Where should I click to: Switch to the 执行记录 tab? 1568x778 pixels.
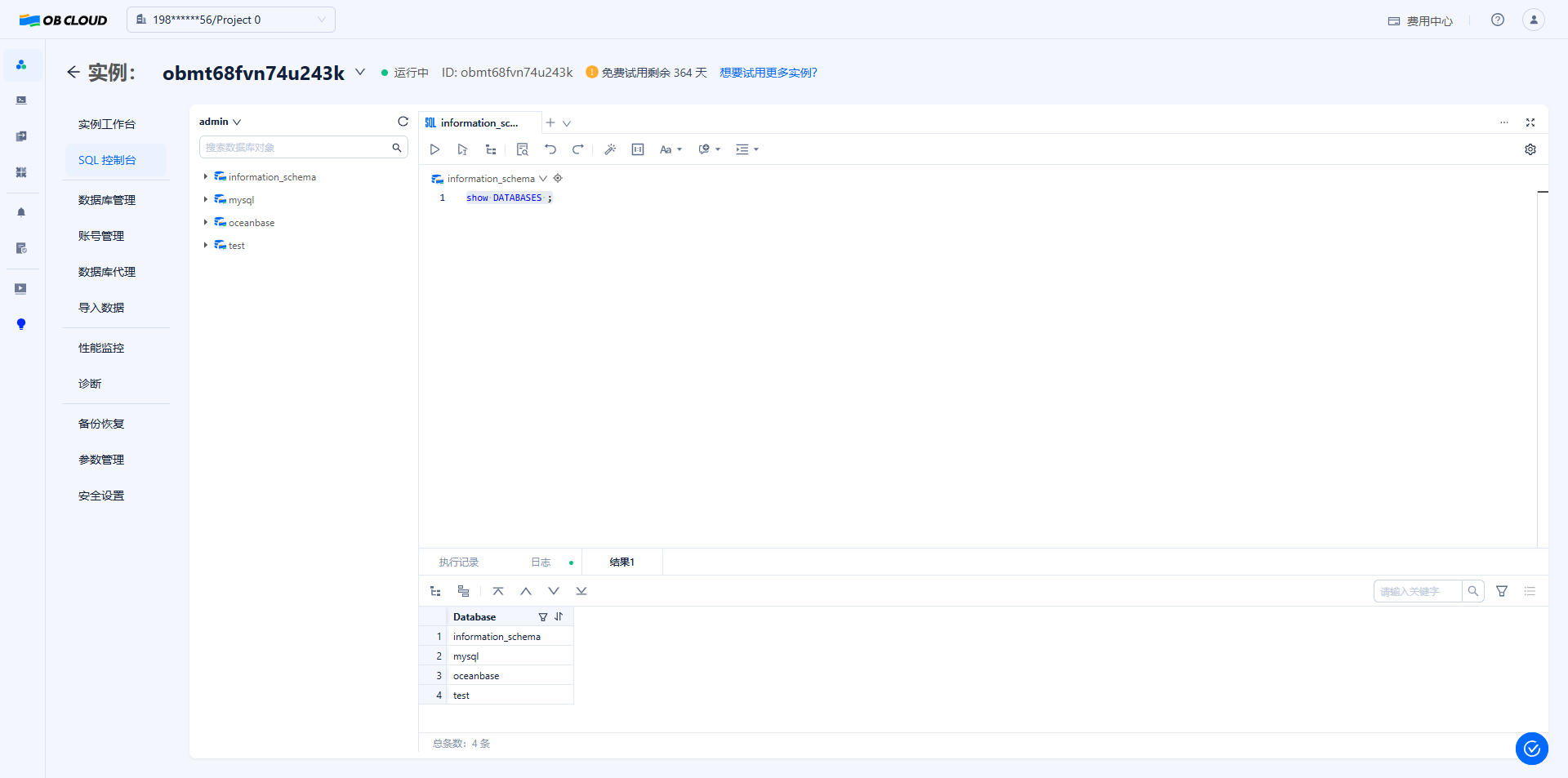pyautogui.click(x=459, y=562)
